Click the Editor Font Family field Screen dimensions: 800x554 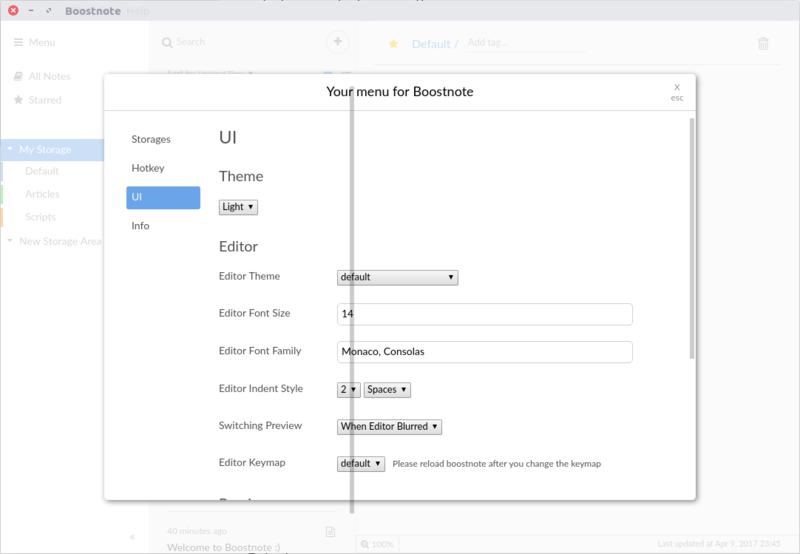485,352
